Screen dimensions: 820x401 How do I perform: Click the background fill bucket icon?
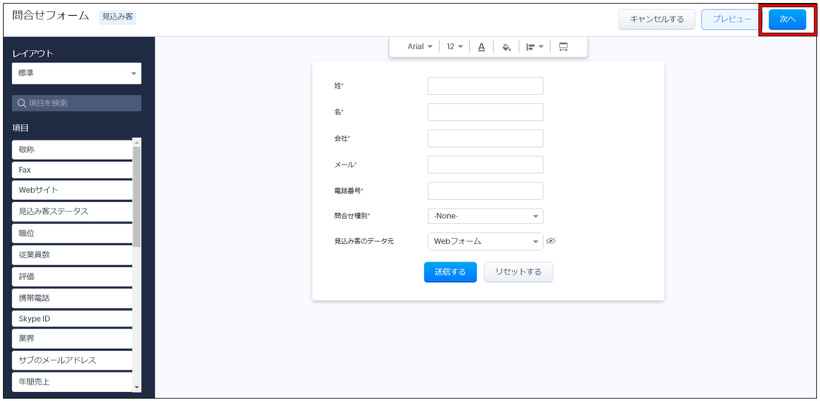point(506,47)
